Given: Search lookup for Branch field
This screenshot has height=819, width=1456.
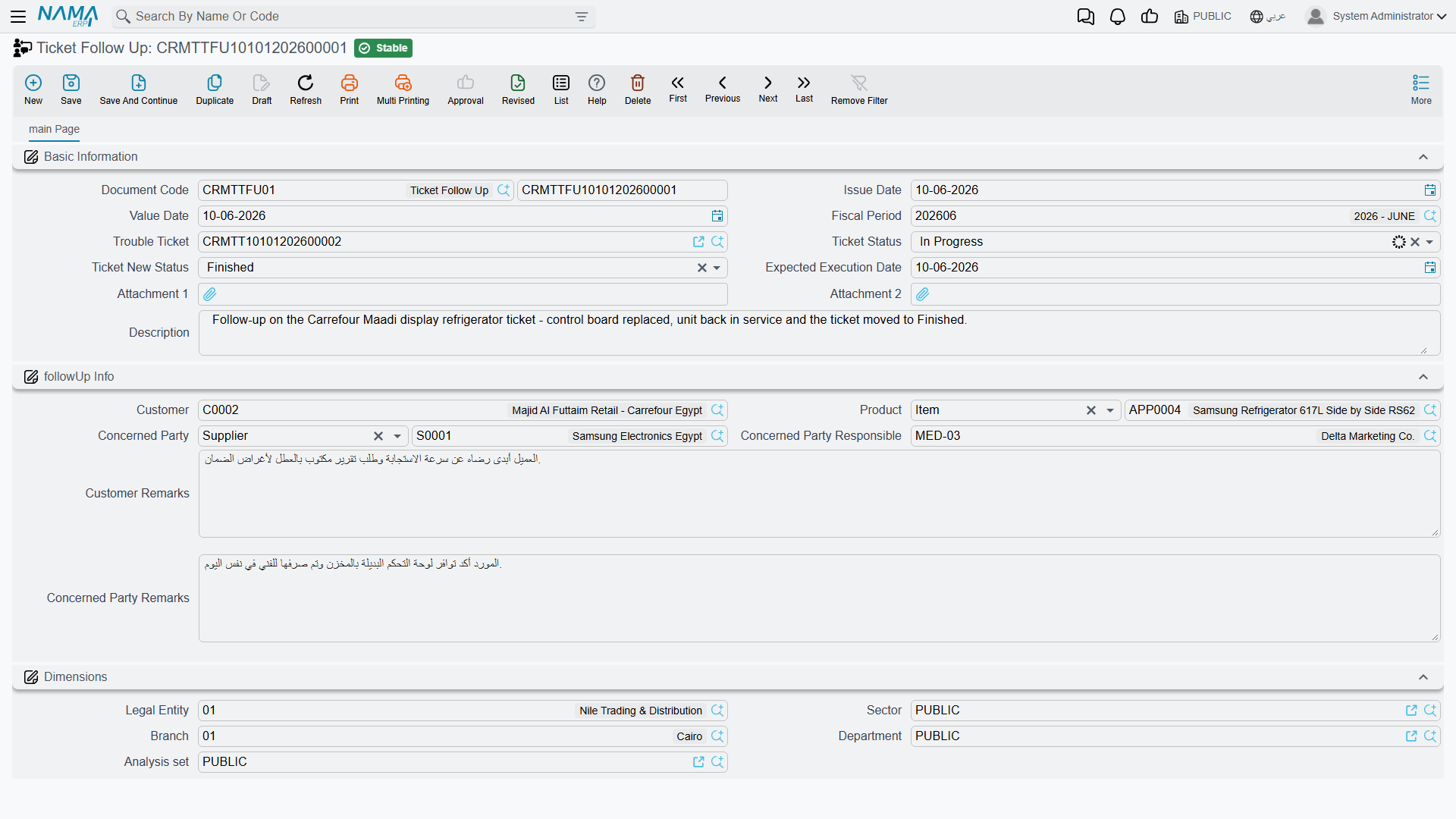Looking at the screenshot, I should coord(717,736).
